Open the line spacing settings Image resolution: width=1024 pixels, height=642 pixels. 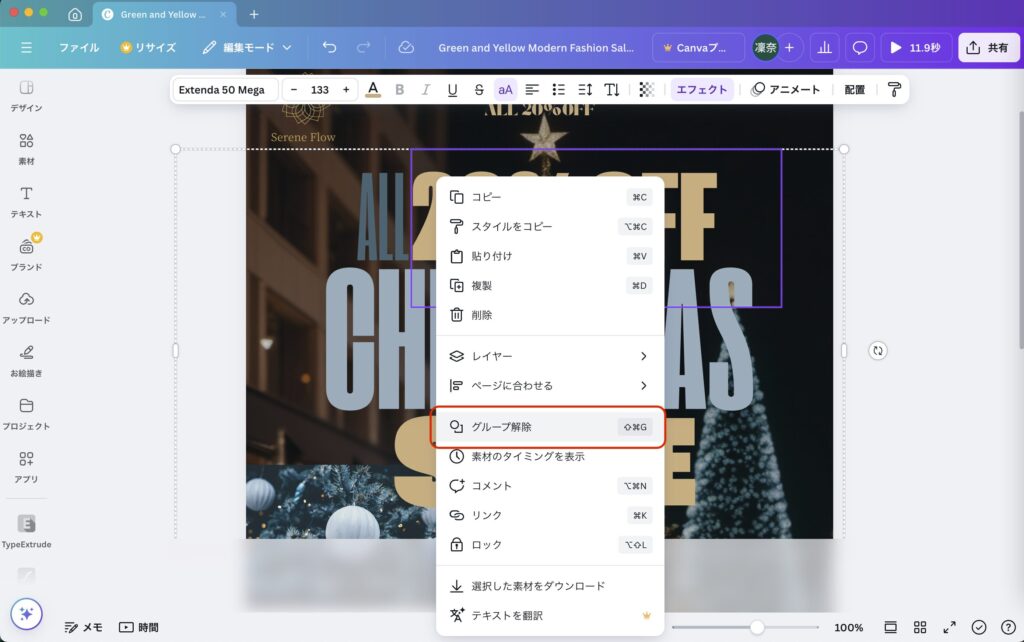click(x=585, y=89)
